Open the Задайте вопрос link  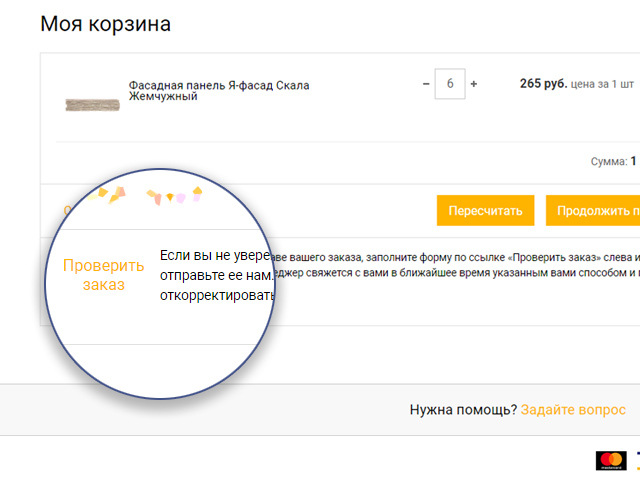573,410
